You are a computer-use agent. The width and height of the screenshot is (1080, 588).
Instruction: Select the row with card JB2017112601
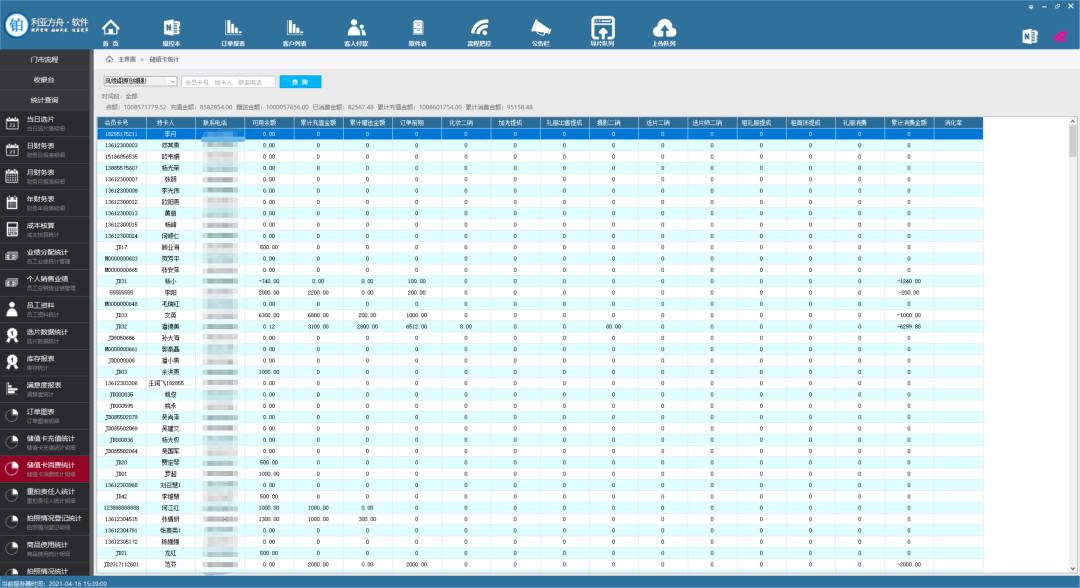click(x=540, y=564)
